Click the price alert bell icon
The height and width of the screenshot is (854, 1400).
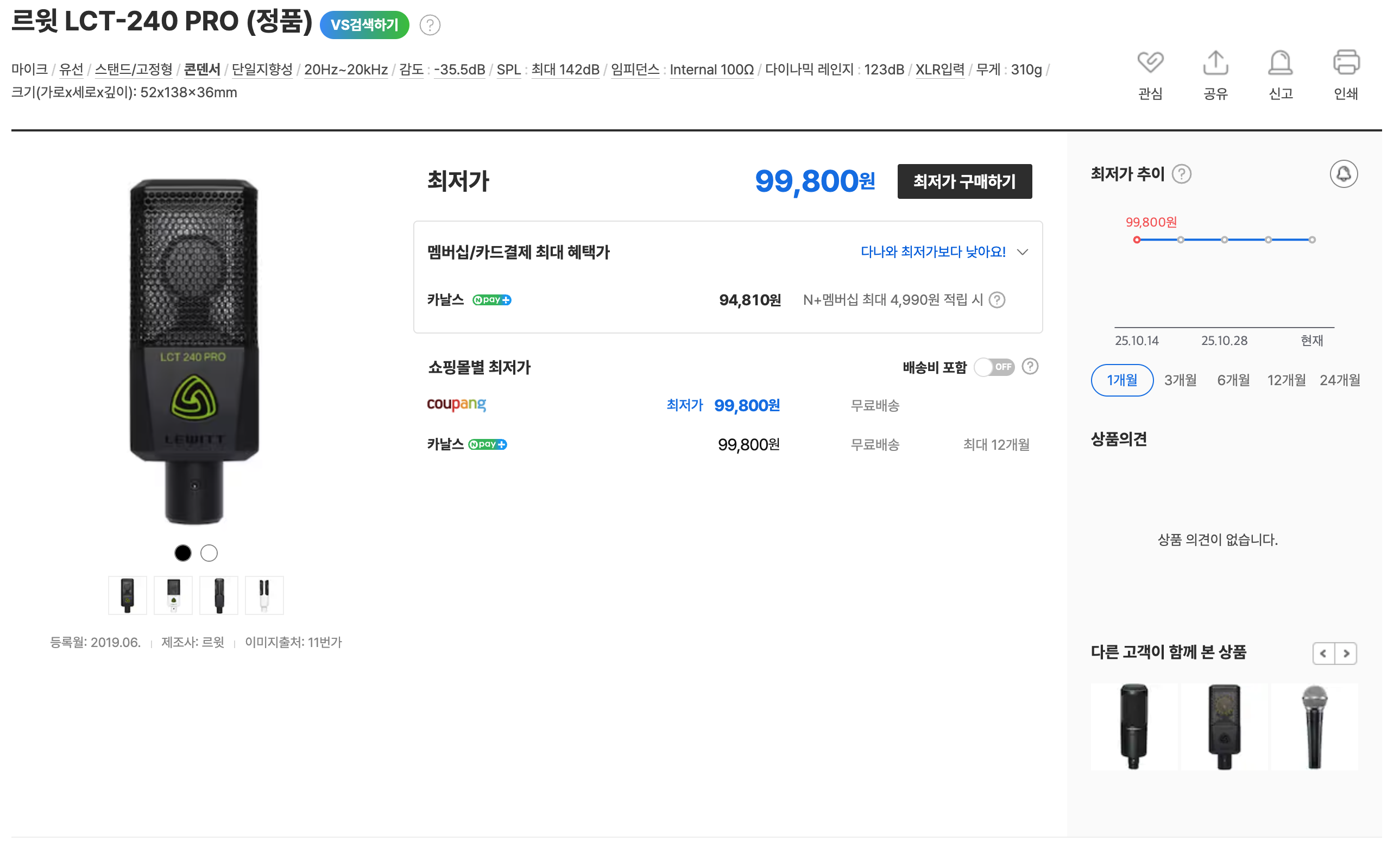(x=1343, y=174)
